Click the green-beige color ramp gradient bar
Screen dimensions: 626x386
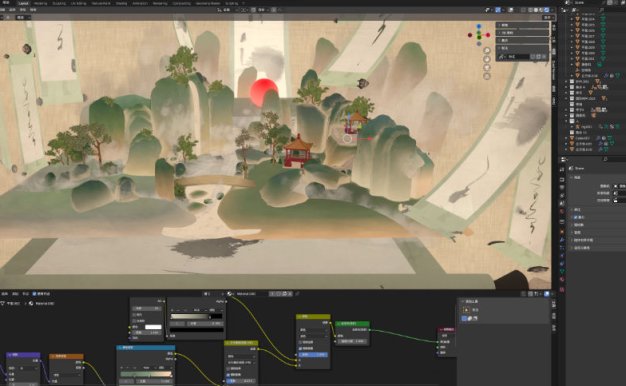[x=147, y=374]
